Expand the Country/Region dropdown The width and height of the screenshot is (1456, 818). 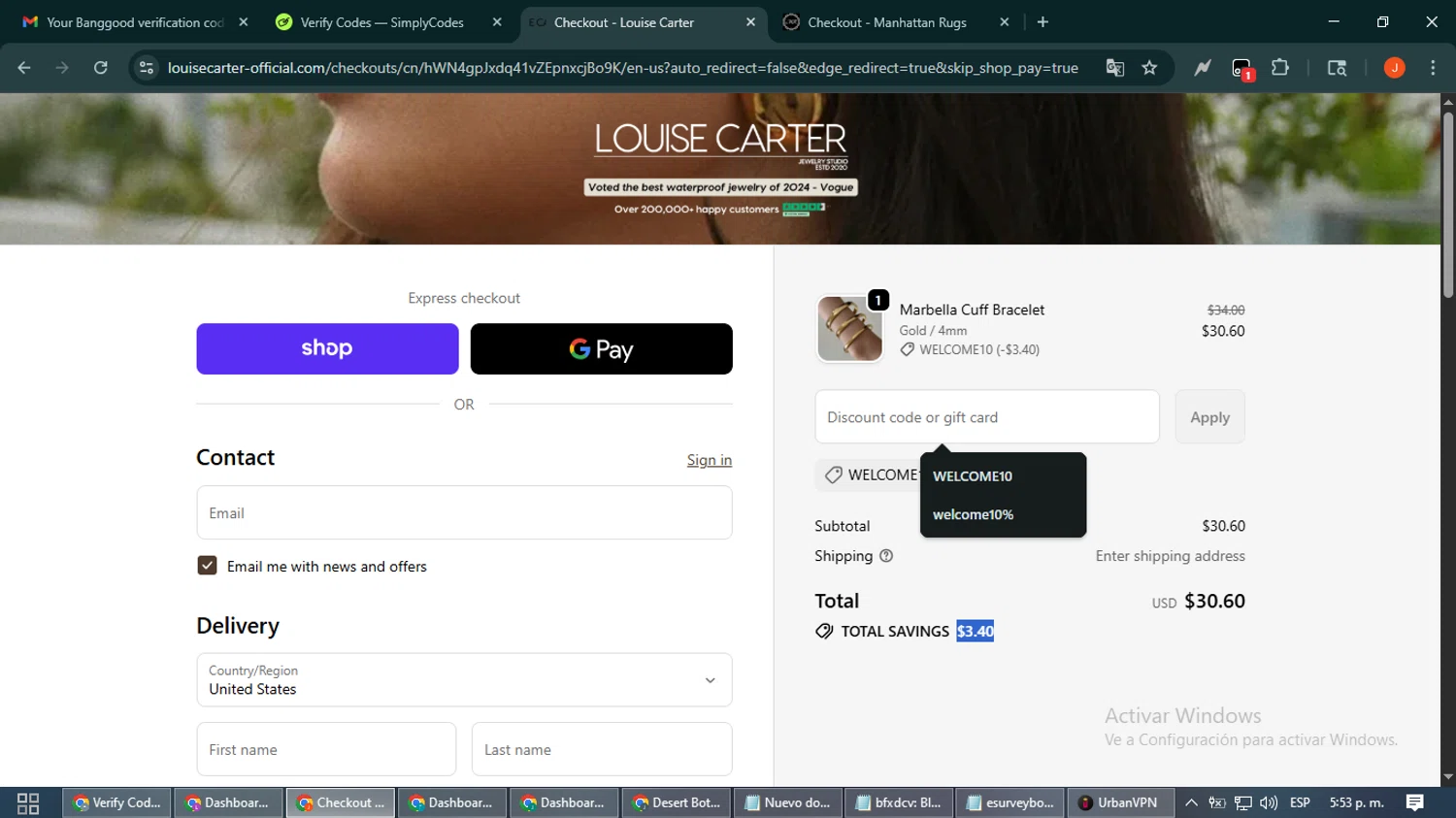[x=464, y=679]
